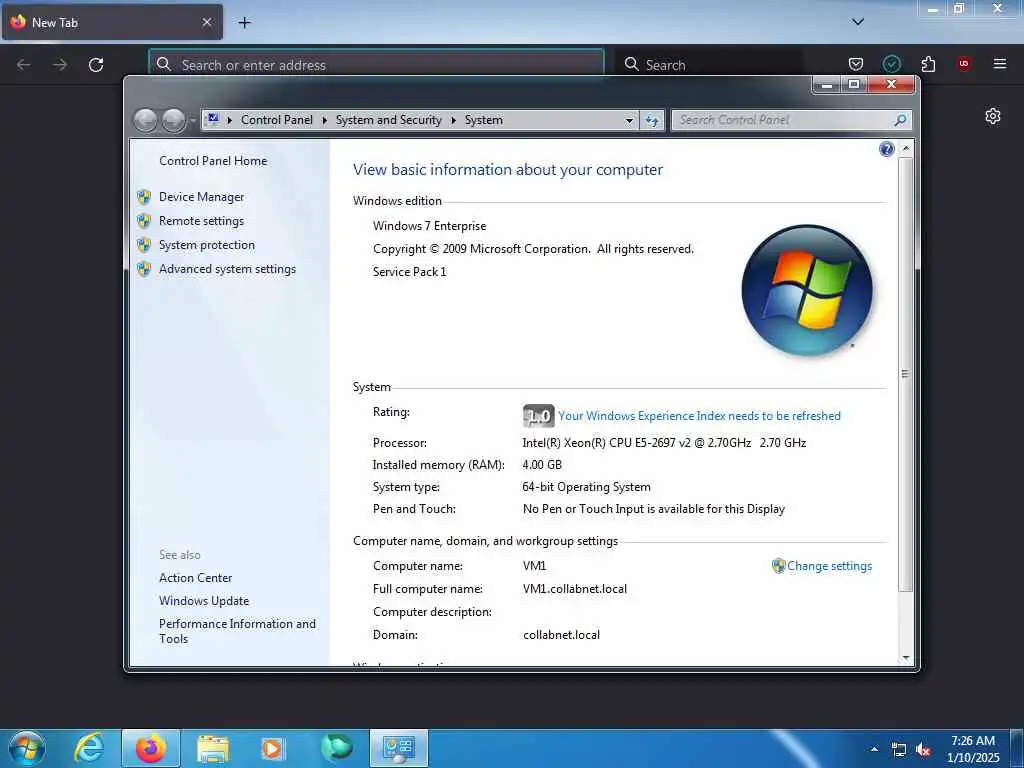
Task: Click the 1.0 rating score badge
Action: coord(539,416)
